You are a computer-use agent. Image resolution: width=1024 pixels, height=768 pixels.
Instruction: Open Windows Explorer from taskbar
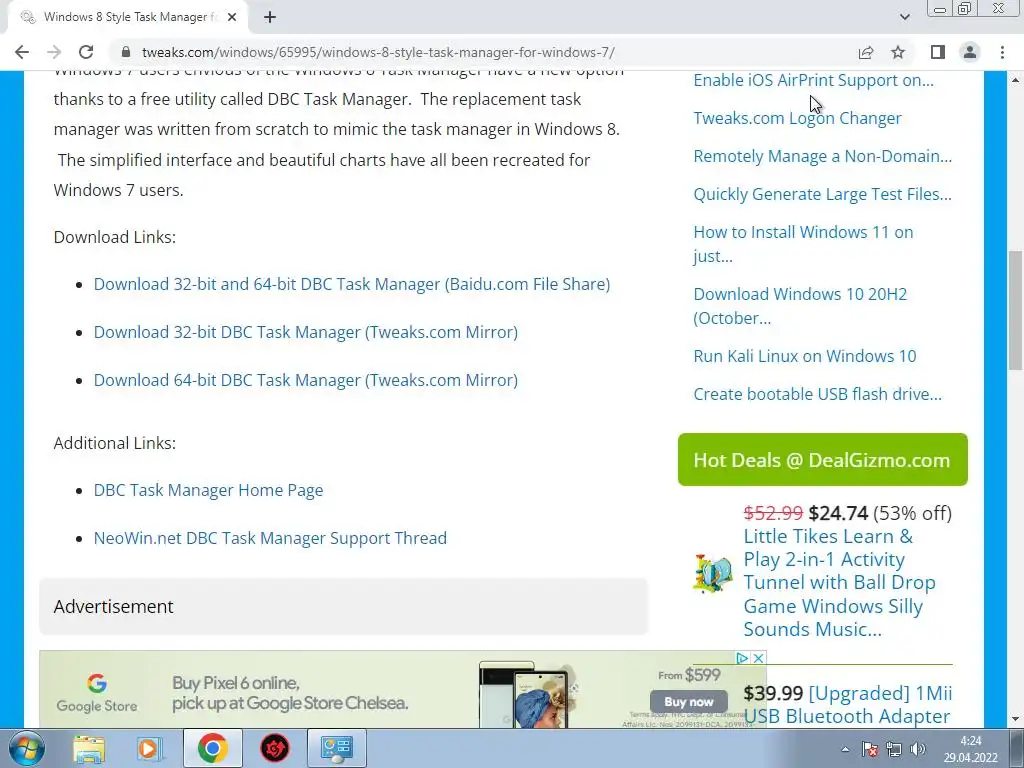[x=89, y=748]
